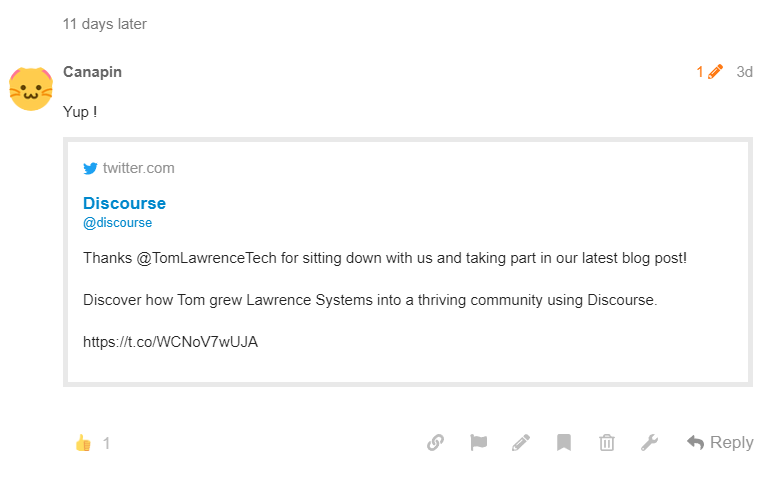Like the post with thumbs up icon
This screenshot has width=769, height=485.
point(83,443)
